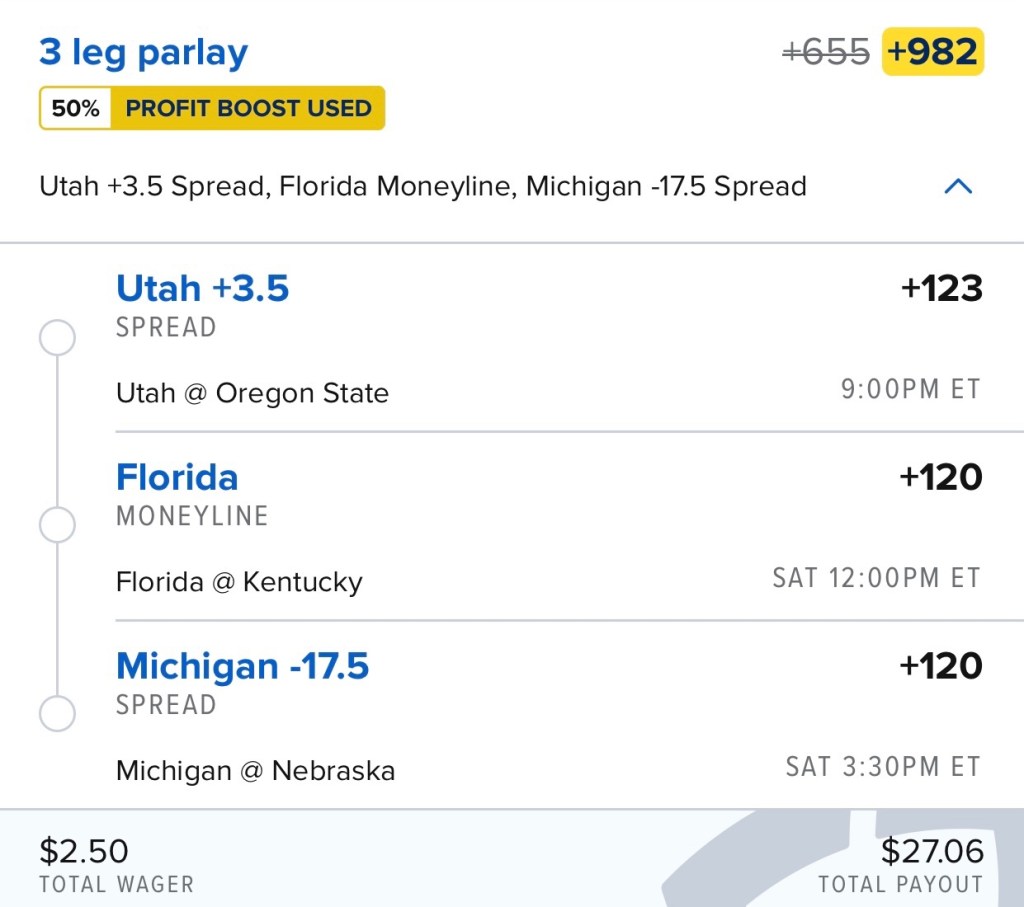The width and height of the screenshot is (1024, 907).
Task: Select the Michigan -17.5 spread selection
Action: 243,666
